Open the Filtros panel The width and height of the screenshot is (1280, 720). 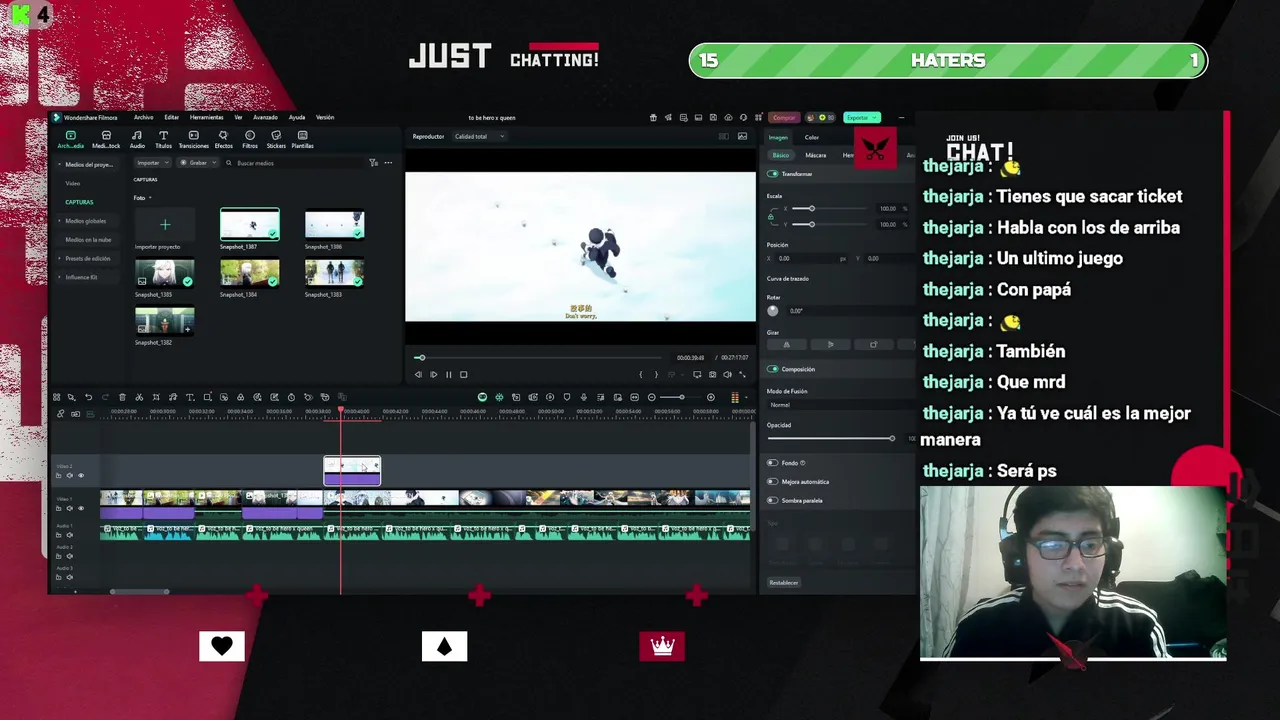pos(250,139)
